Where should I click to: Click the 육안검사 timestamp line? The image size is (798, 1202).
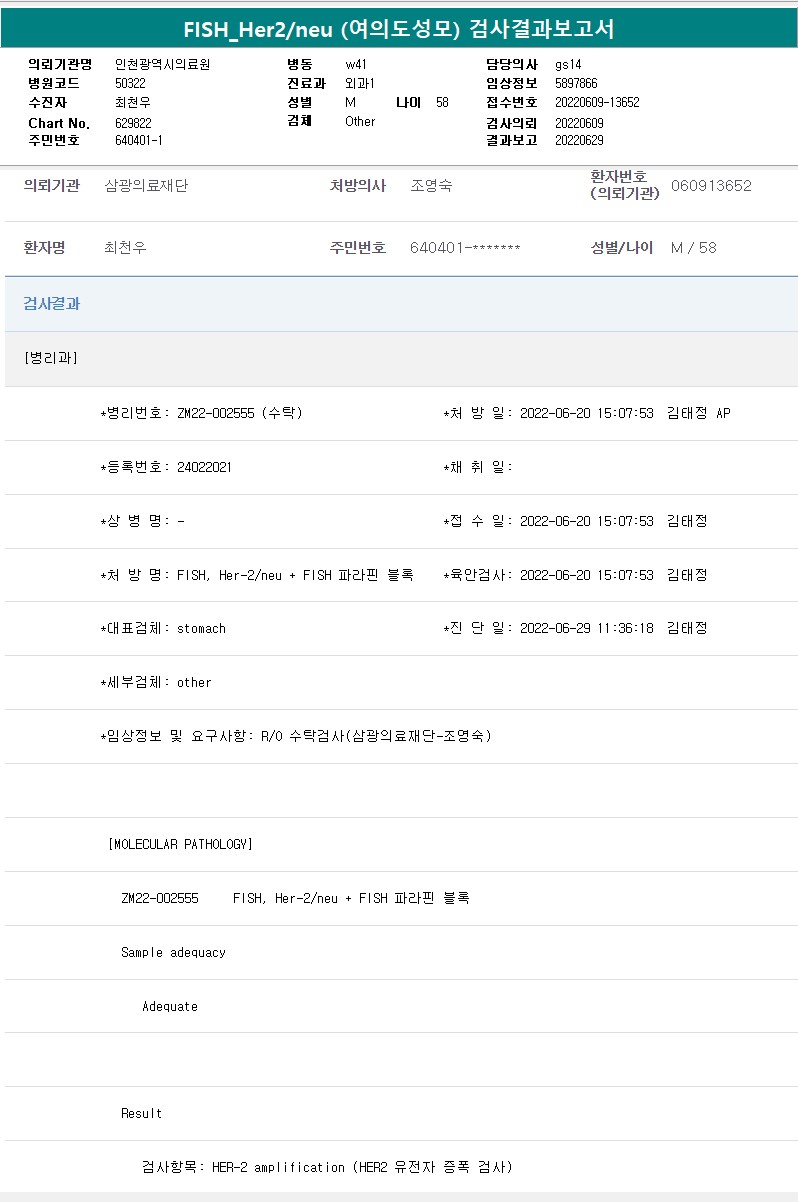[575, 575]
